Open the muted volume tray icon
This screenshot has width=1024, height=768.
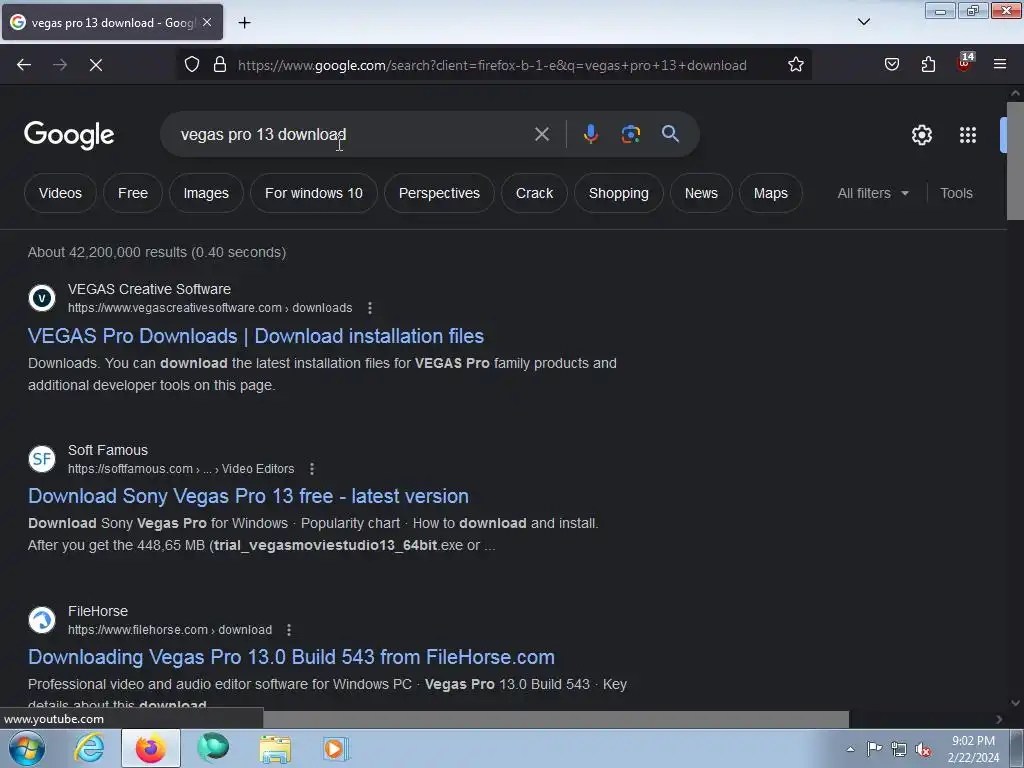(923, 749)
